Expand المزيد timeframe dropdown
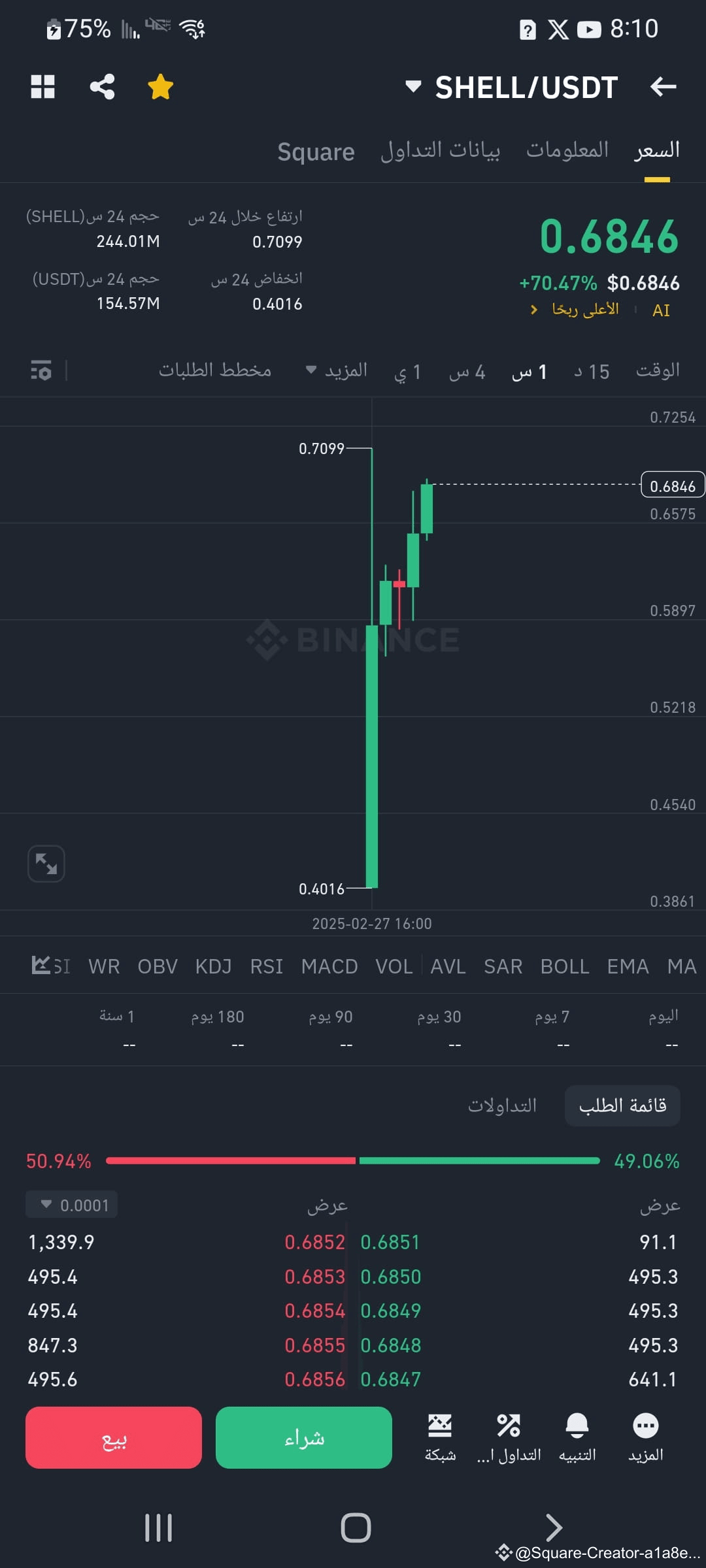Image resolution: width=706 pixels, height=1568 pixels. click(x=337, y=370)
